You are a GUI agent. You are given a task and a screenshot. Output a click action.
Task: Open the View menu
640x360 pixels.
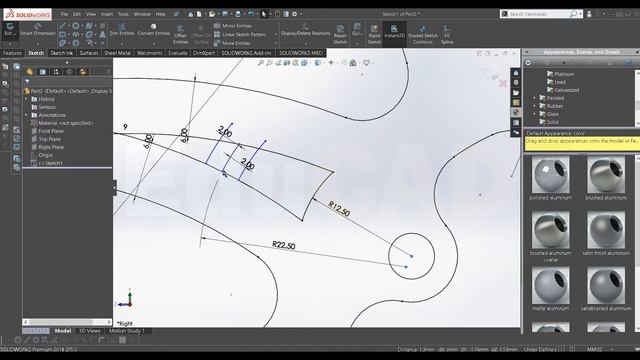(91, 14)
